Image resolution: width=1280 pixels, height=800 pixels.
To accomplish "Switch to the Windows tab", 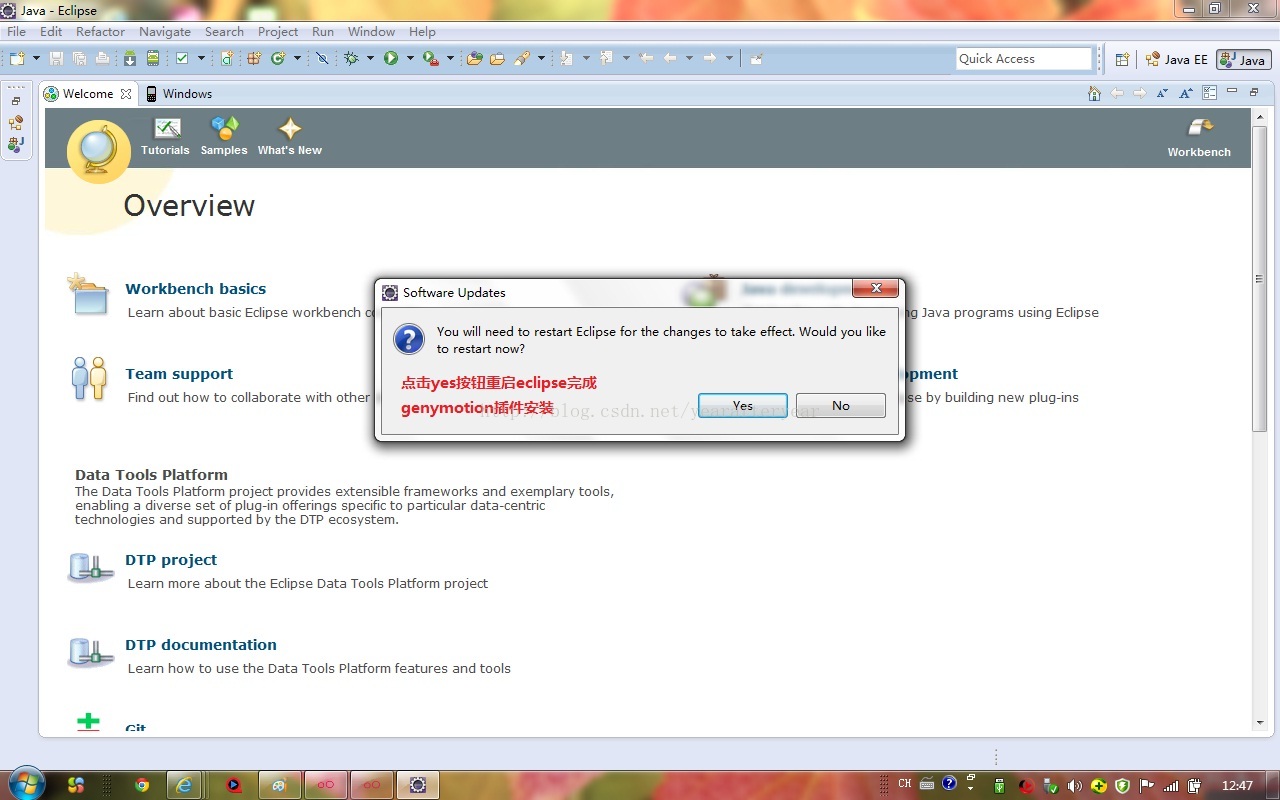I will (x=179, y=93).
